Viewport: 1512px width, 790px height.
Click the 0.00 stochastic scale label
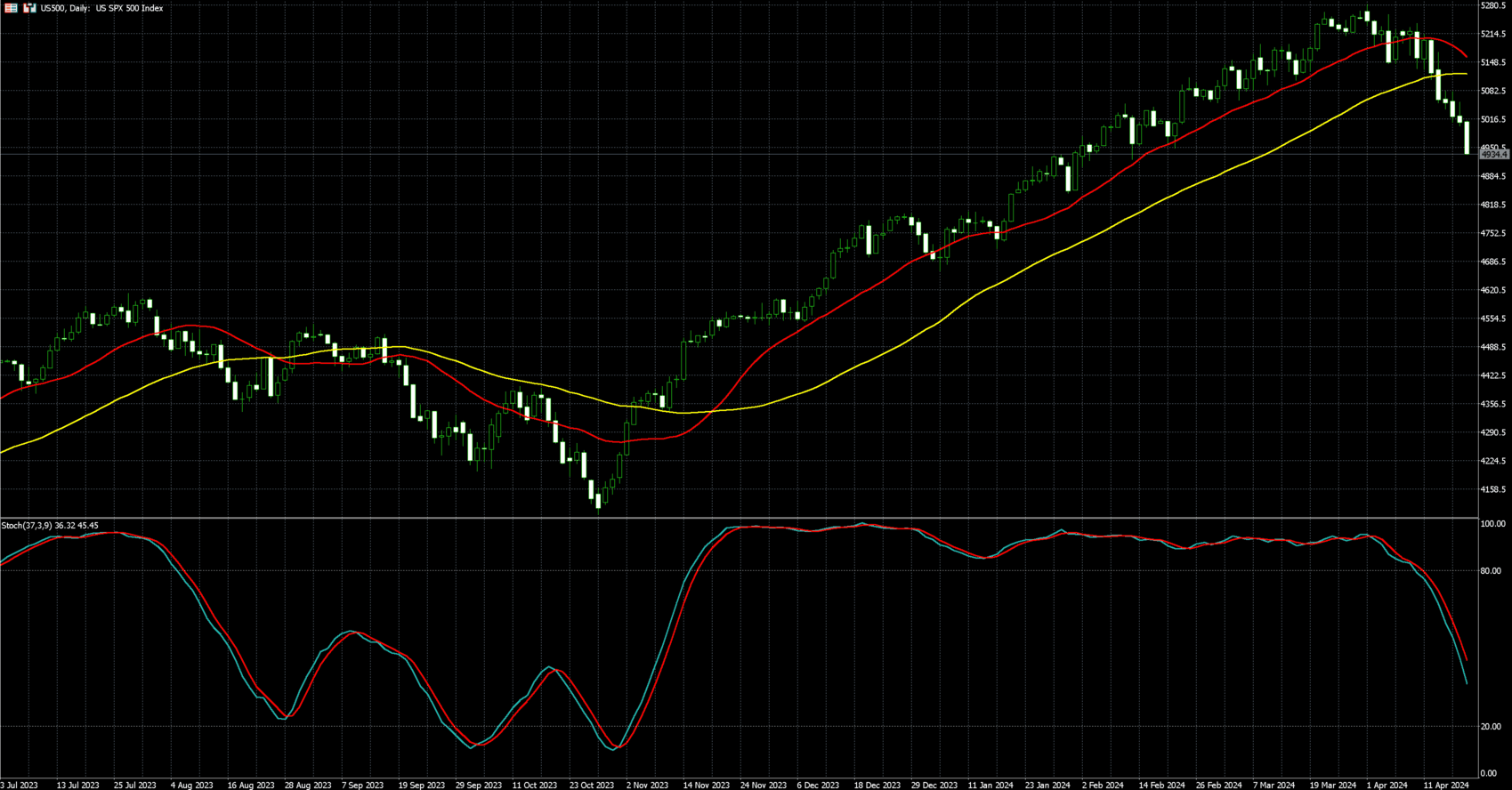point(1488,773)
